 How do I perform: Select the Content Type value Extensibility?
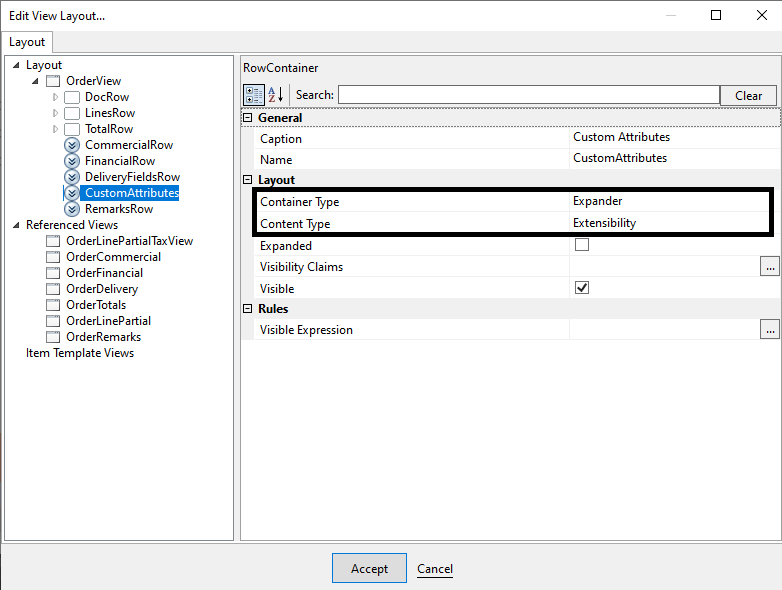click(604, 223)
